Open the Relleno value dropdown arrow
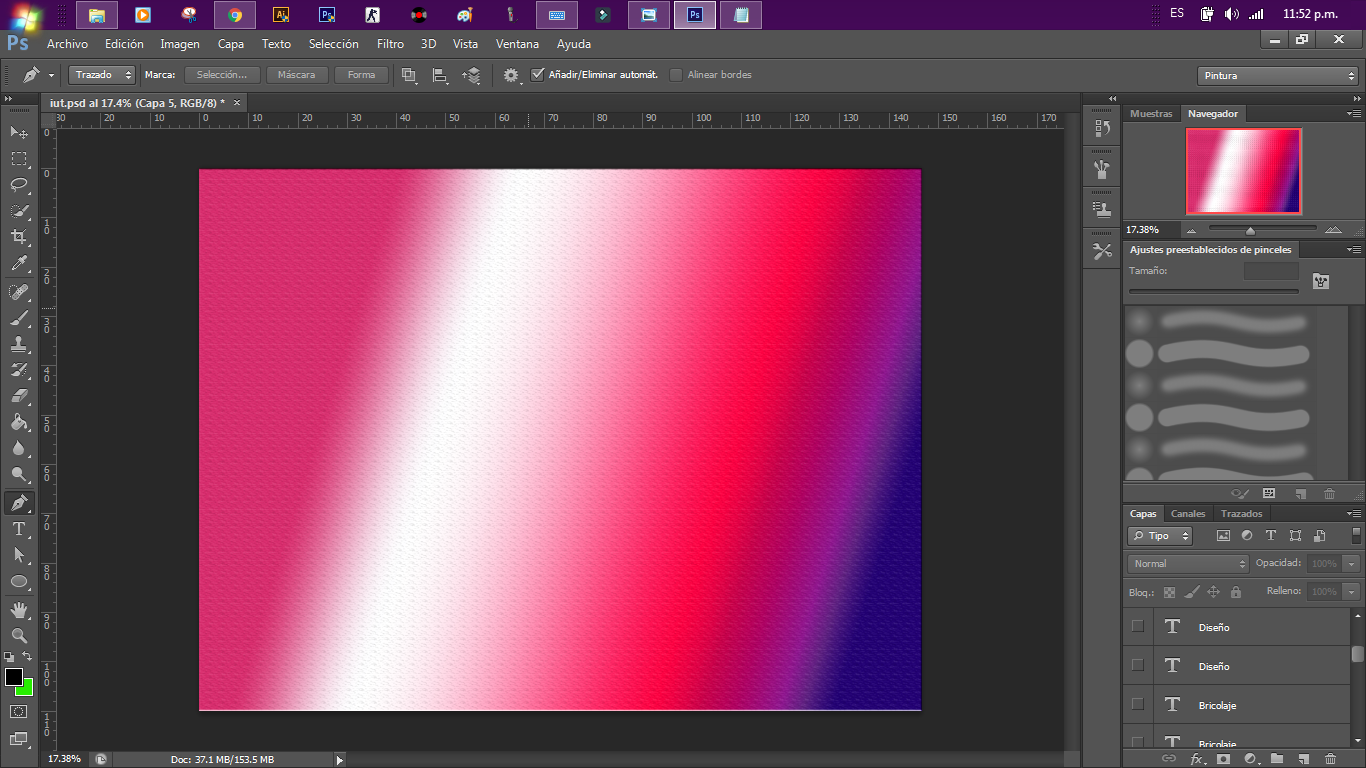 1352,592
